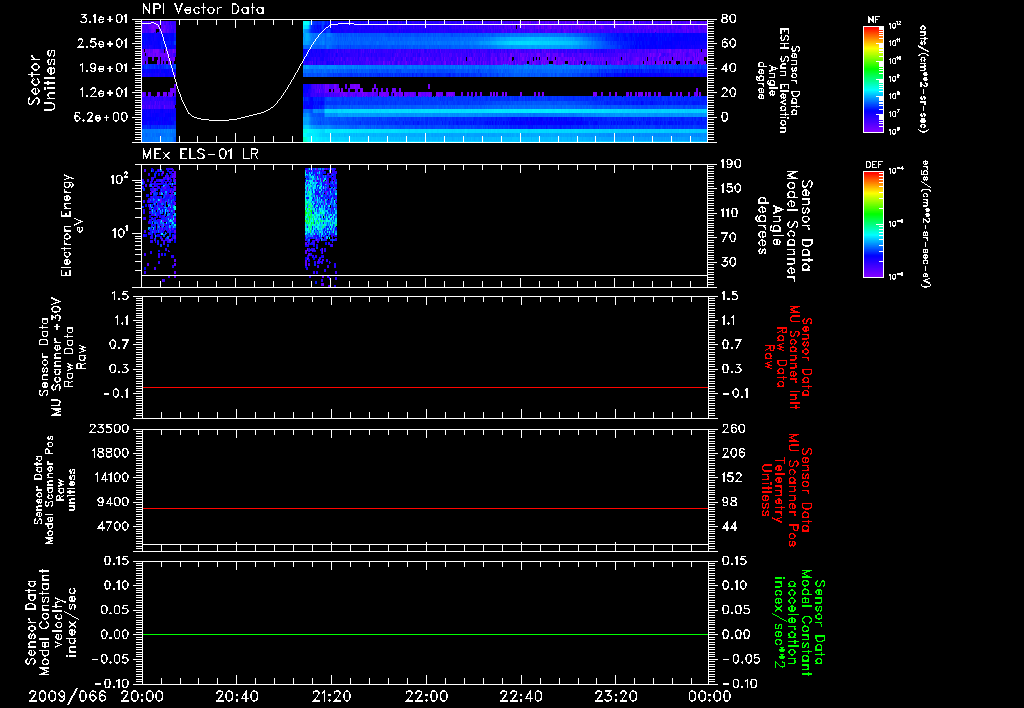Screen dimensions: 1024x708
Task: Click the '9400' scanner position tick value
Action: click(x=112, y=502)
